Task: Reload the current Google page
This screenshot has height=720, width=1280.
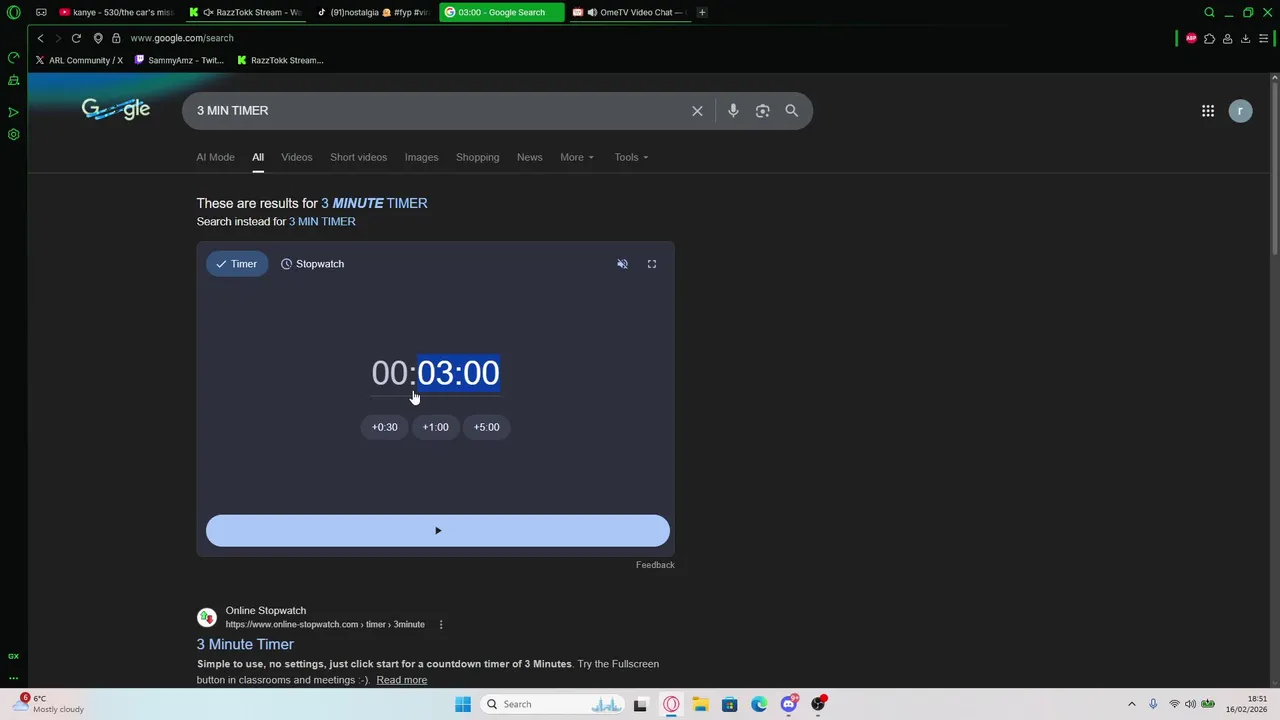Action: pyautogui.click(x=76, y=38)
